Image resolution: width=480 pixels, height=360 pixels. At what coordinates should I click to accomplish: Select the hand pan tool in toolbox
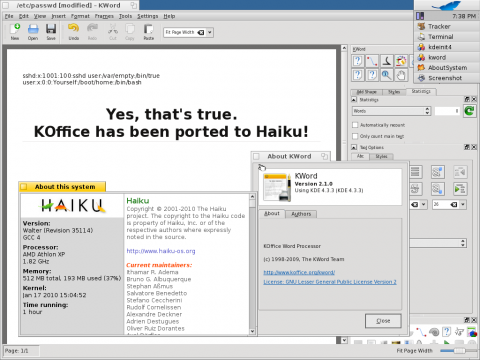401,75
